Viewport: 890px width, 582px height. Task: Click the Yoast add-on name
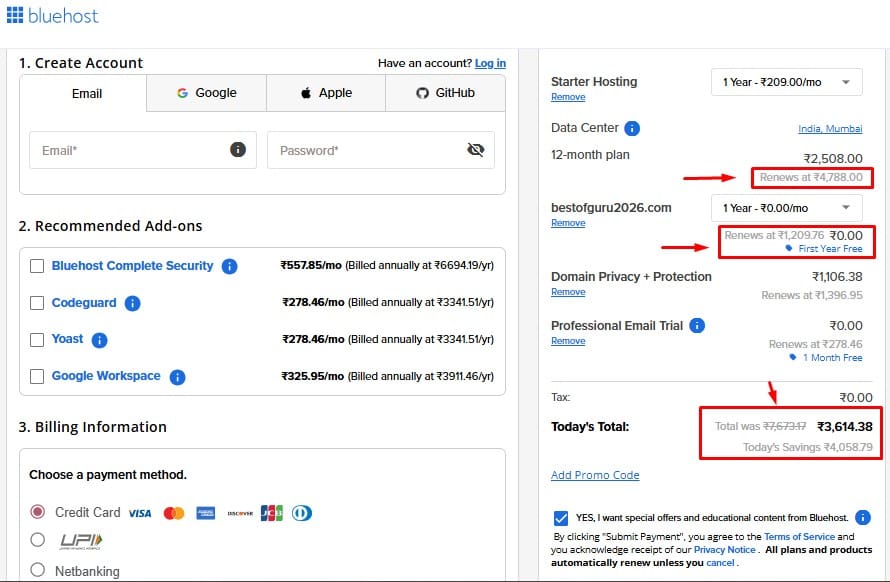coord(68,339)
